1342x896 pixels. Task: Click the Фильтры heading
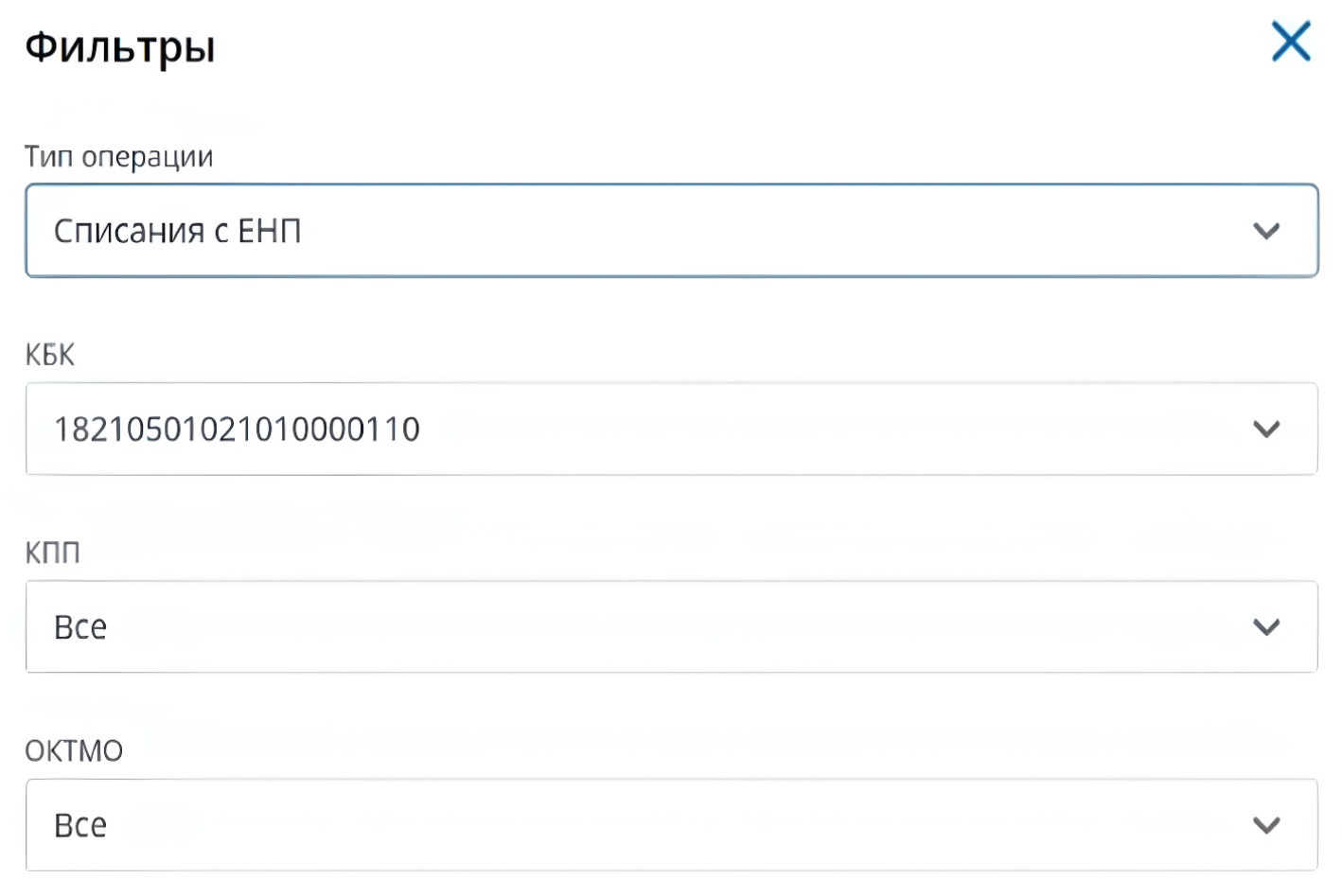(x=120, y=46)
